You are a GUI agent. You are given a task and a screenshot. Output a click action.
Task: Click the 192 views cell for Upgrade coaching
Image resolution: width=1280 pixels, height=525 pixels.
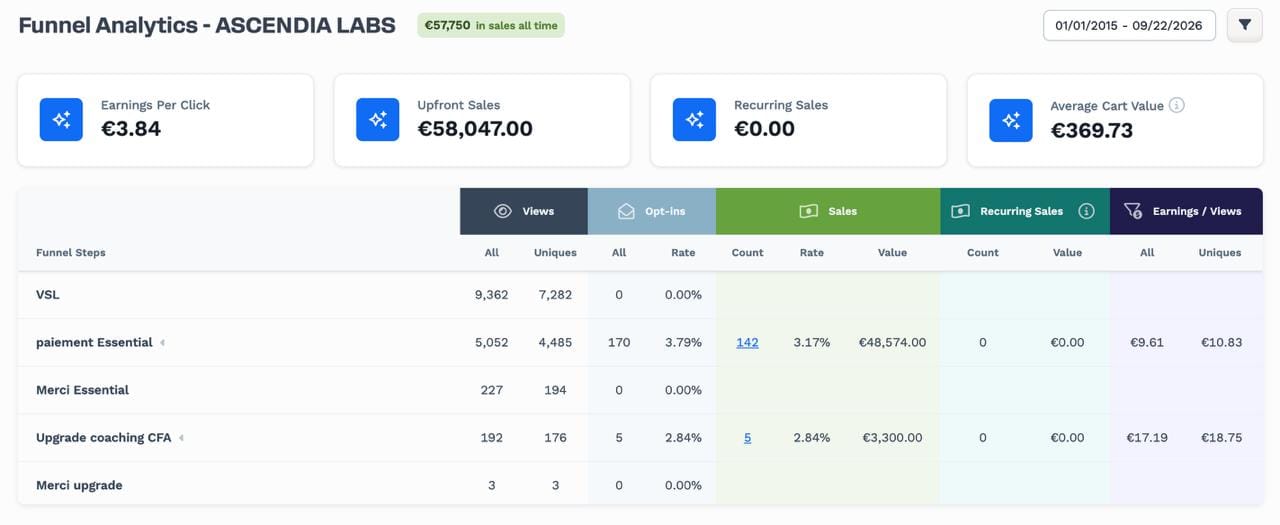[492, 437]
